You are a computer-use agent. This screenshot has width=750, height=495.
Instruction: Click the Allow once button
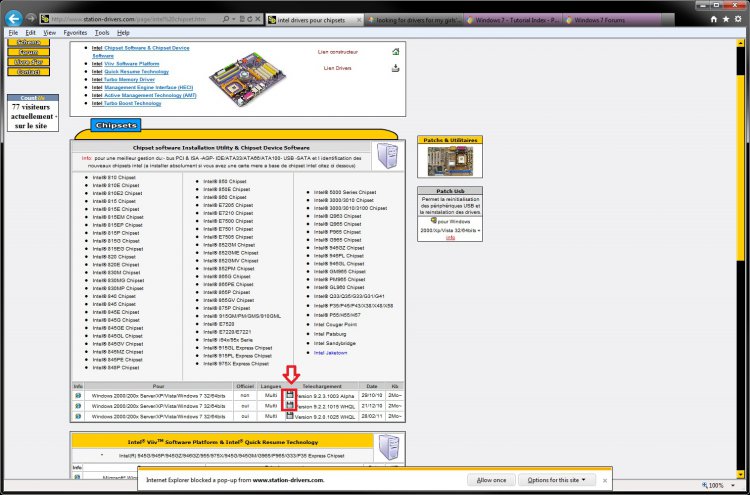[x=491, y=480]
